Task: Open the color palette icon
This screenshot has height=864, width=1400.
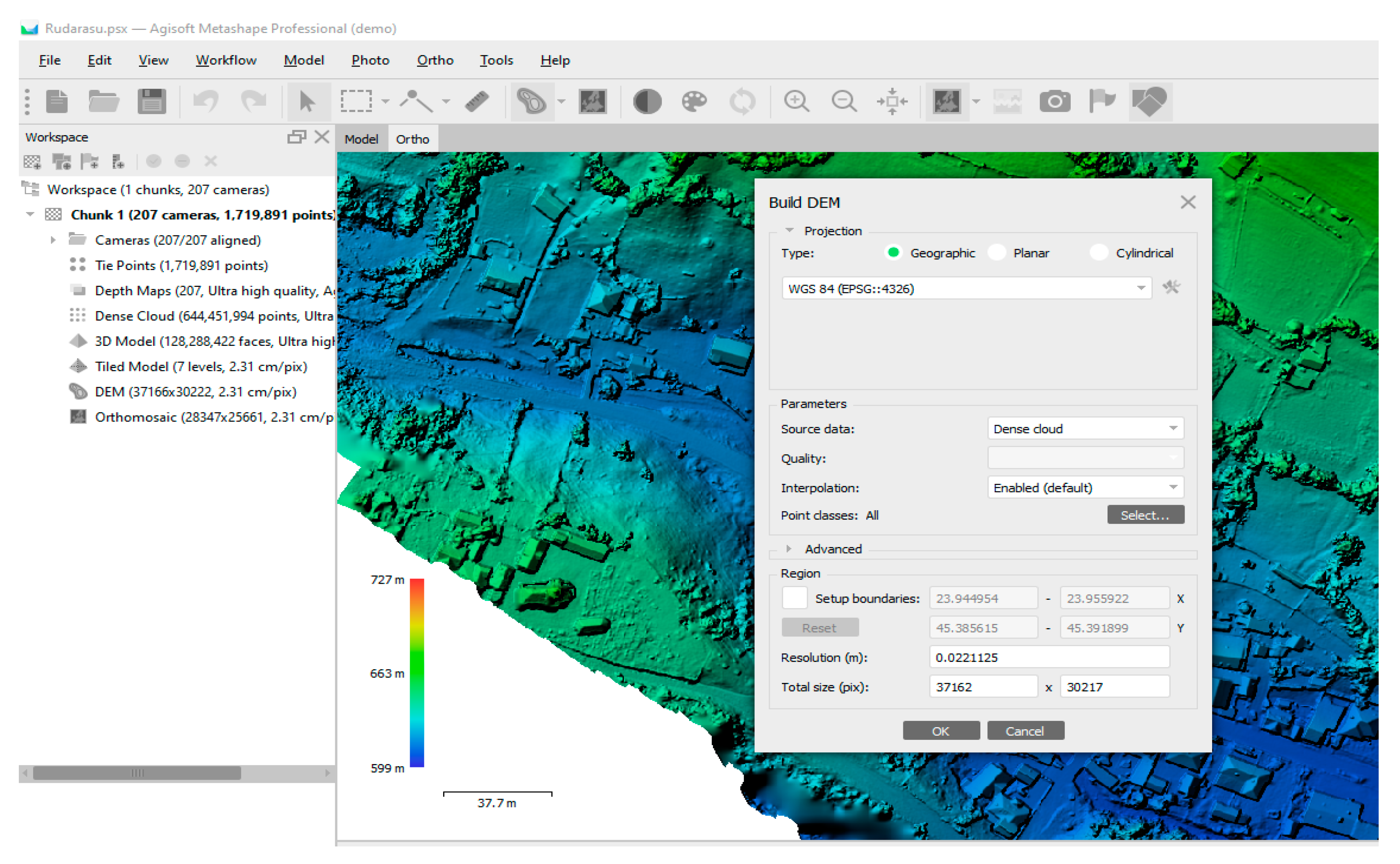Action: (x=694, y=102)
